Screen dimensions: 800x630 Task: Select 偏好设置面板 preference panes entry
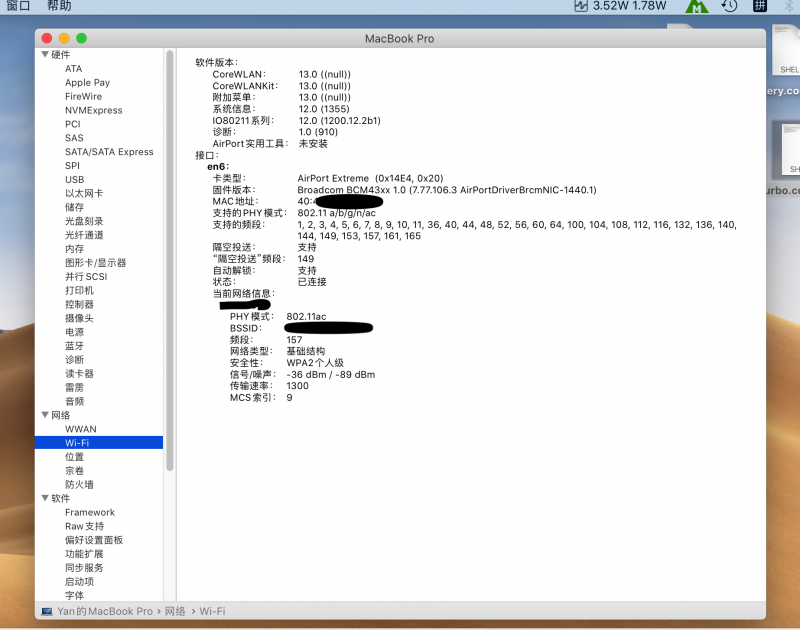coord(94,540)
